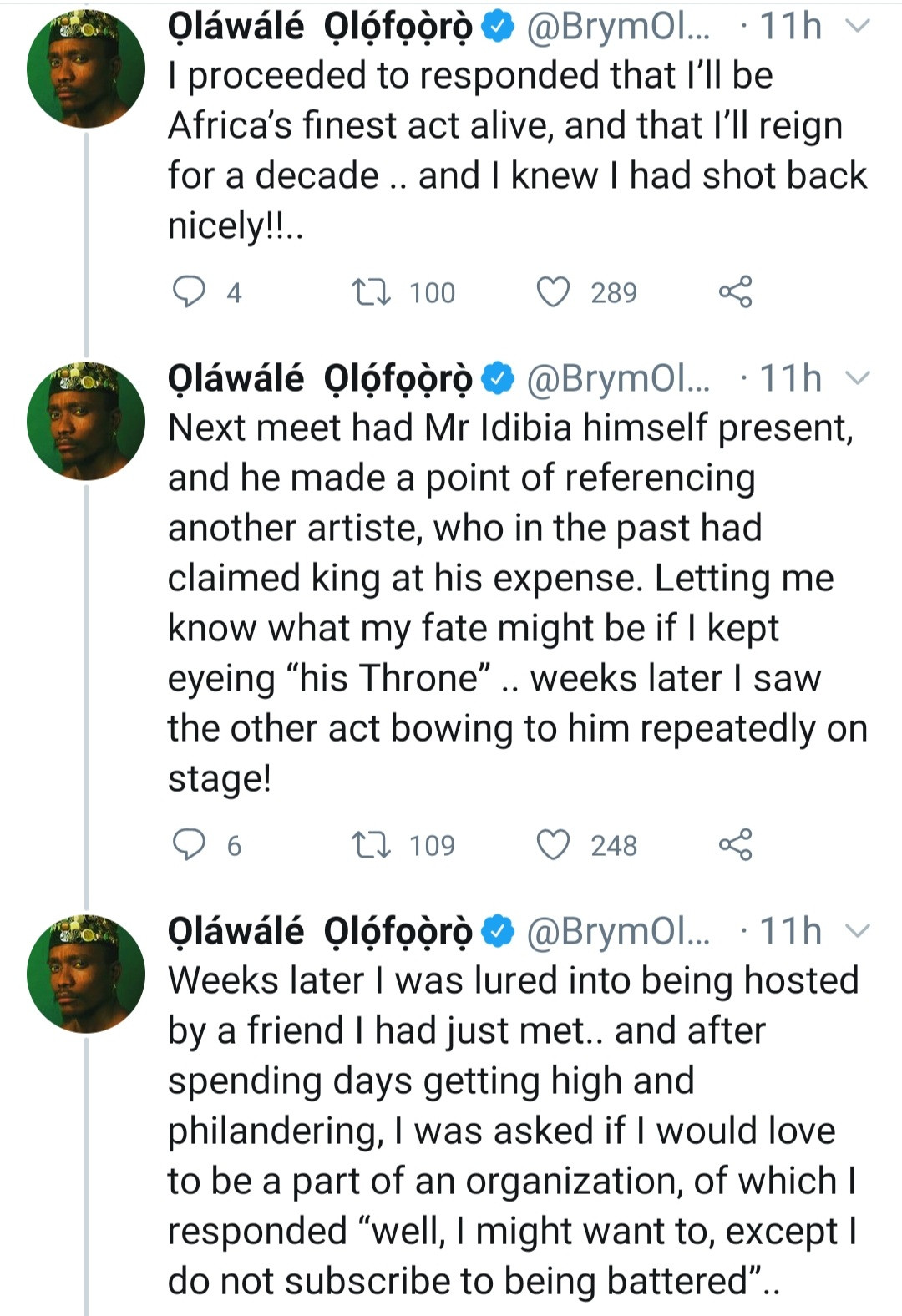902x1316 pixels.
Task: Reply to the "Mr Idibia" tweet
Action: [189, 845]
